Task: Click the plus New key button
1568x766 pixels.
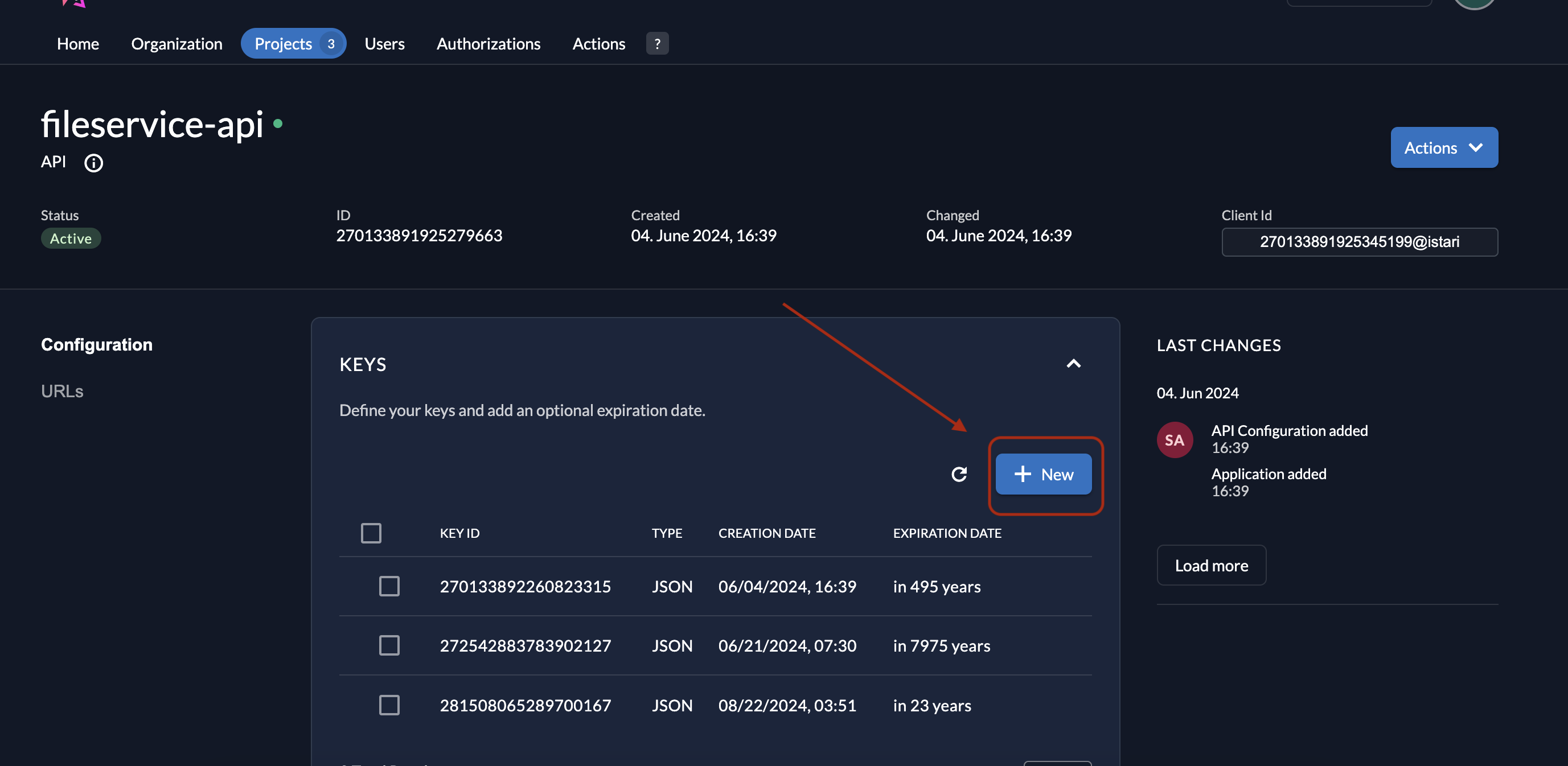Action: 1043,474
